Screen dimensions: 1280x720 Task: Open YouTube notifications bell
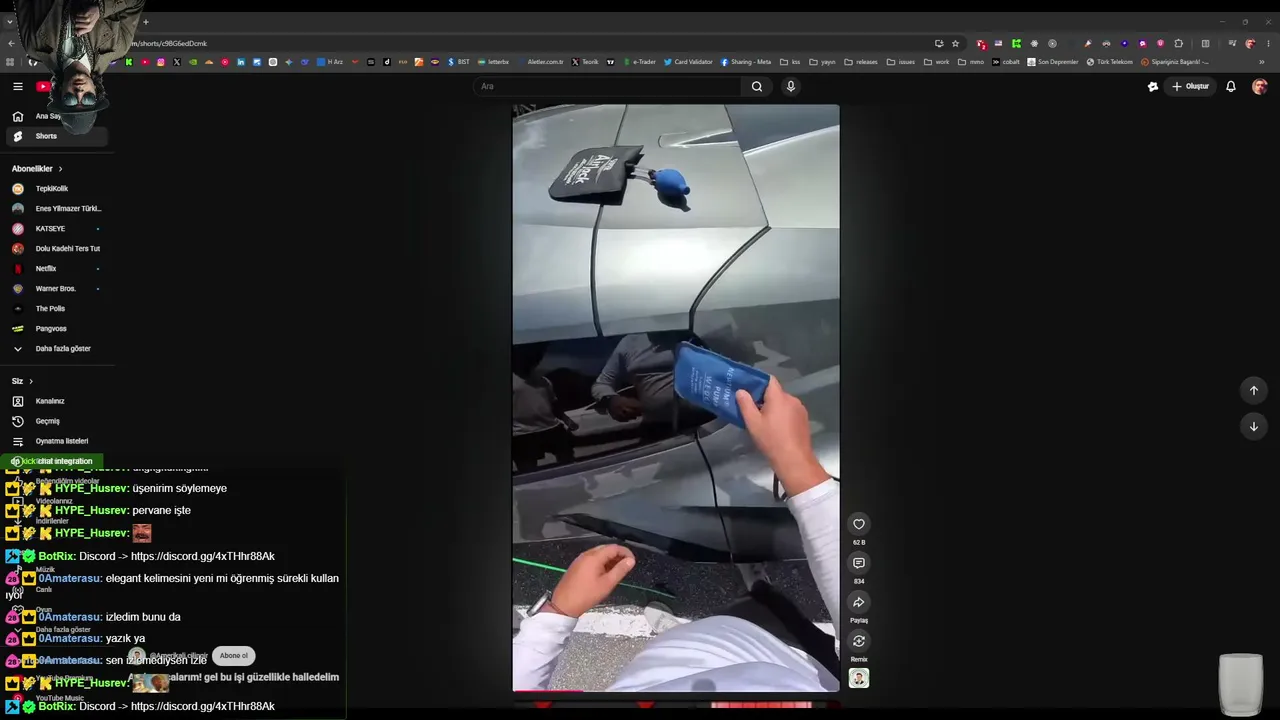(1231, 87)
